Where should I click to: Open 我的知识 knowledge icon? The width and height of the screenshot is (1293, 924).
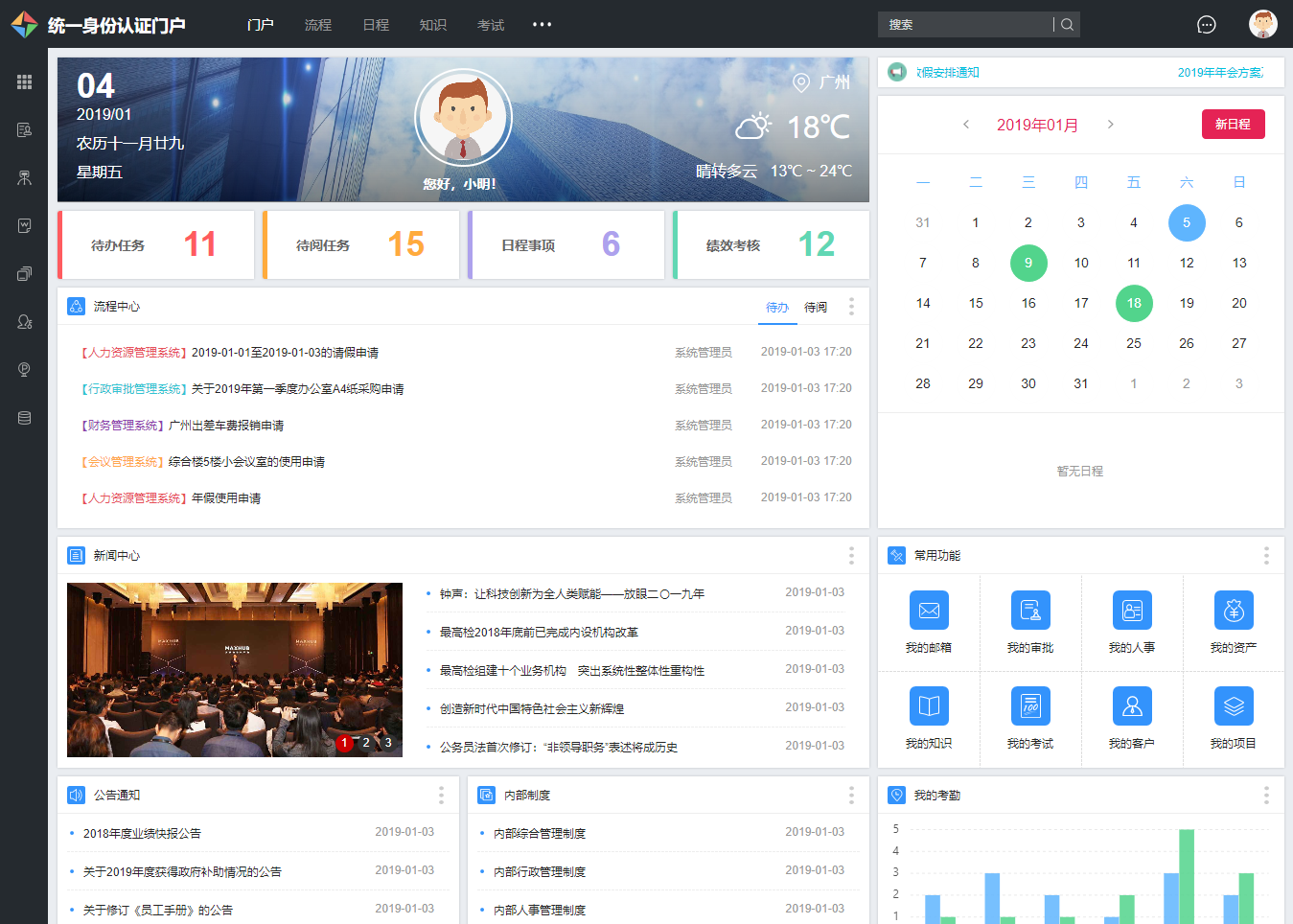(929, 706)
